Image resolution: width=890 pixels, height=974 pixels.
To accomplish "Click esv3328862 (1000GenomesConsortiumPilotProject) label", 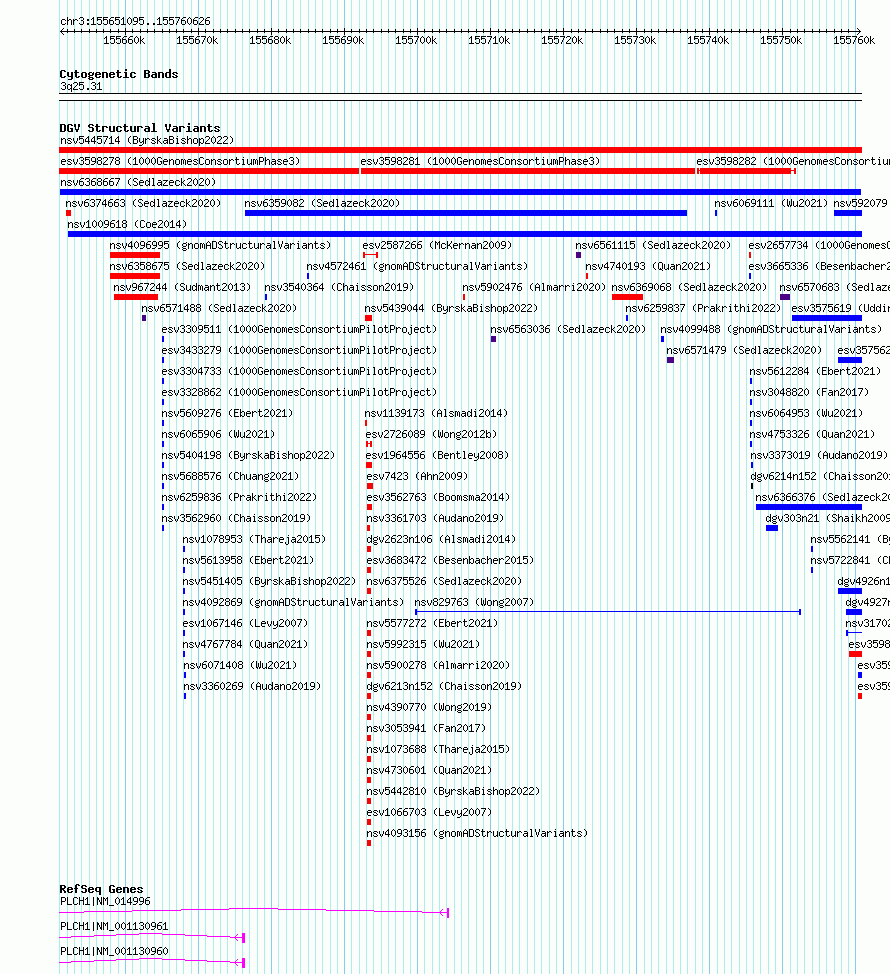I will pyautogui.click(x=299, y=393).
